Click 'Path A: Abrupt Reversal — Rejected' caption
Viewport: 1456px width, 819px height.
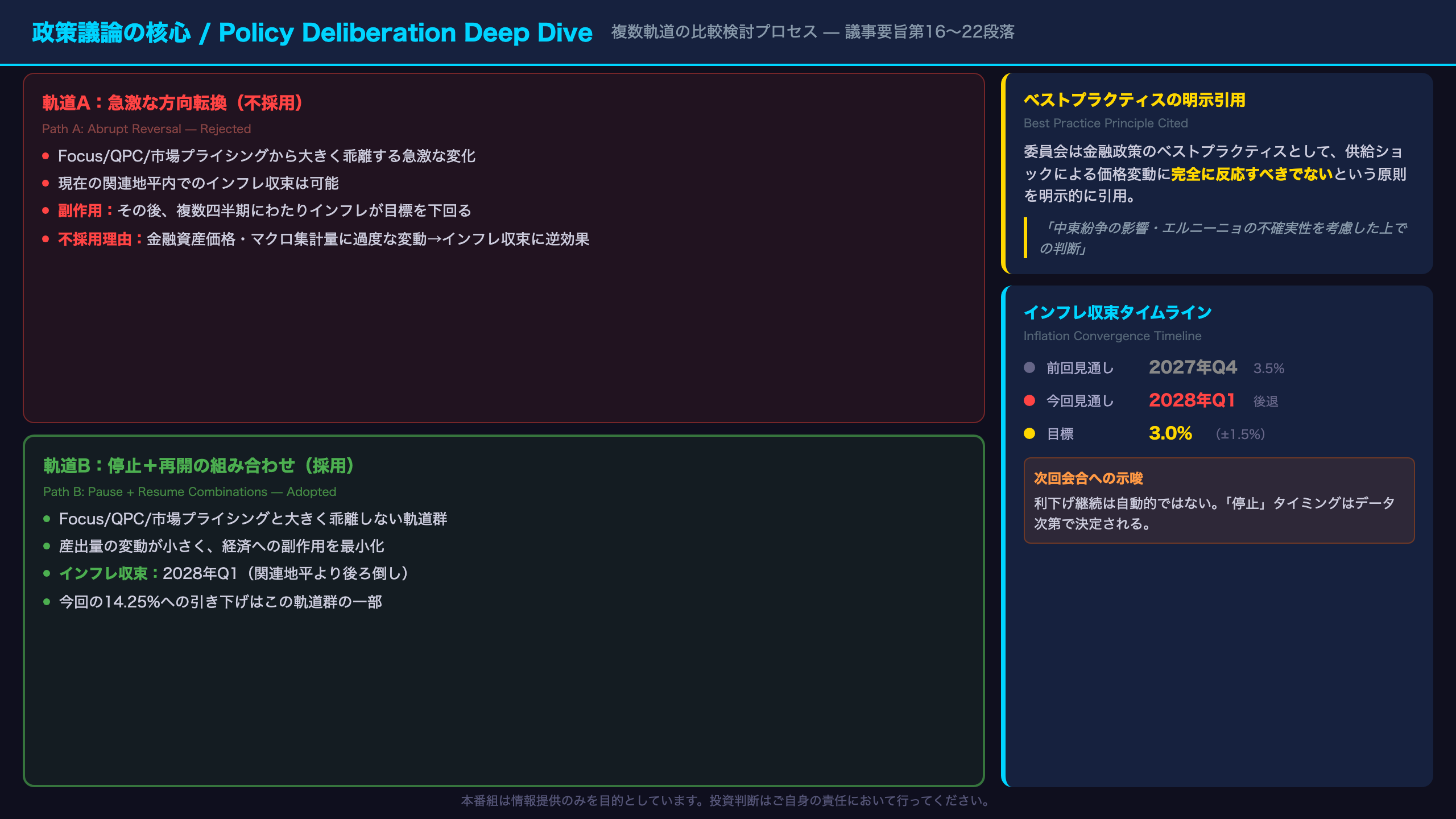pos(146,129)
